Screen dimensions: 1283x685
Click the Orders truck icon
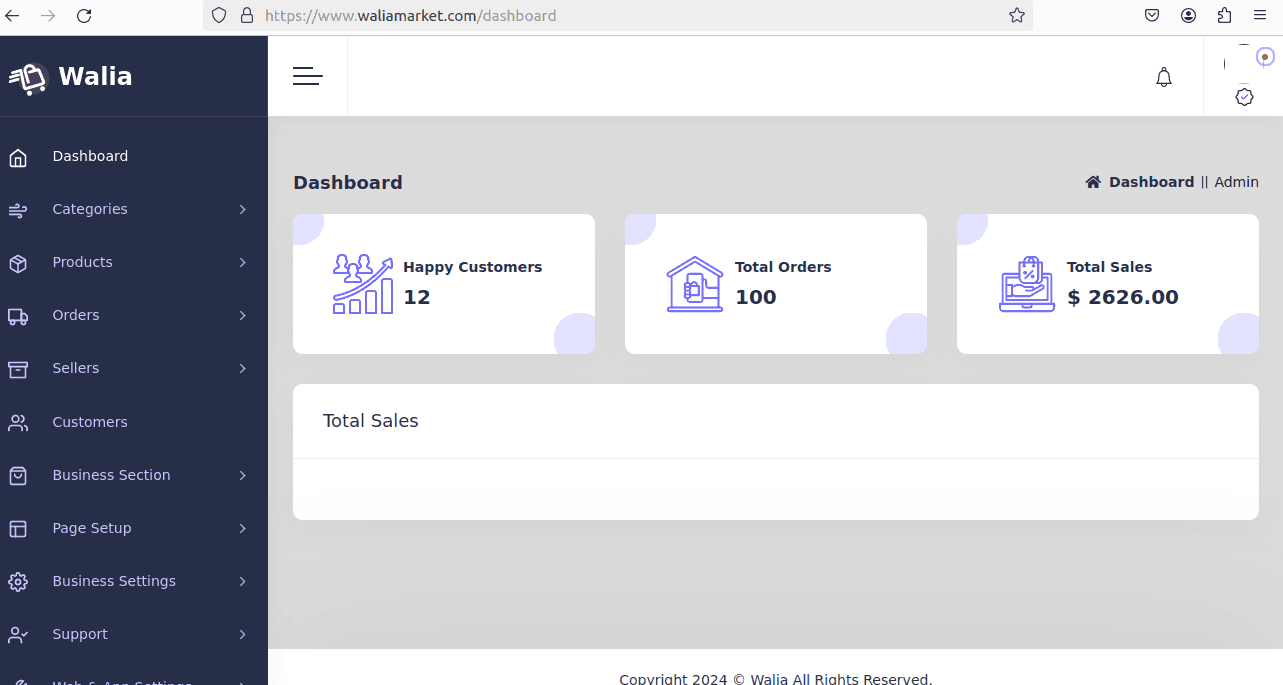coord(17,316)
